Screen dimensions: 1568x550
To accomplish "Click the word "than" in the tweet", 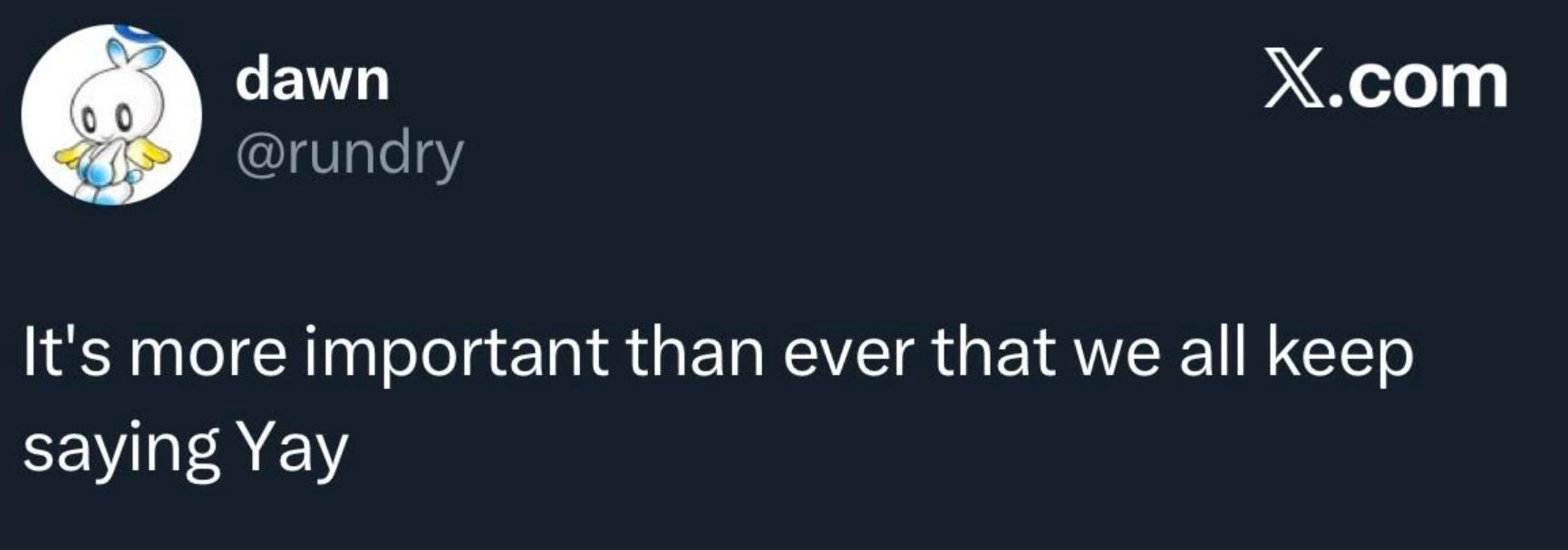I will (695, 352).
